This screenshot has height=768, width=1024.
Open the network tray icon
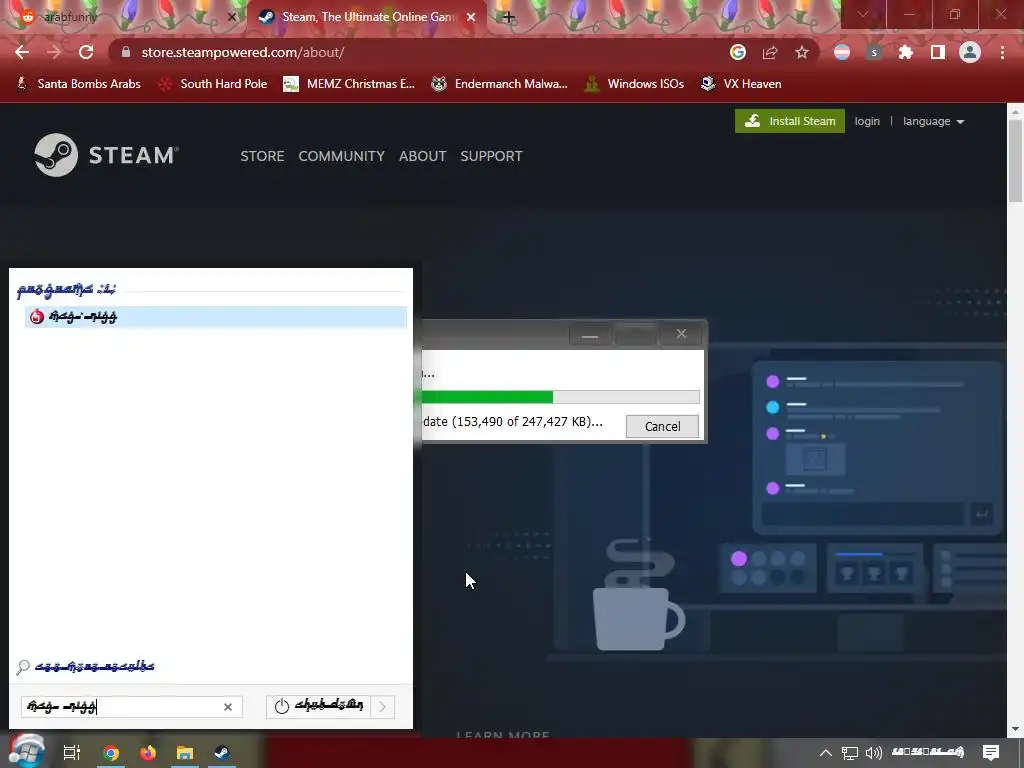point(850,753)
